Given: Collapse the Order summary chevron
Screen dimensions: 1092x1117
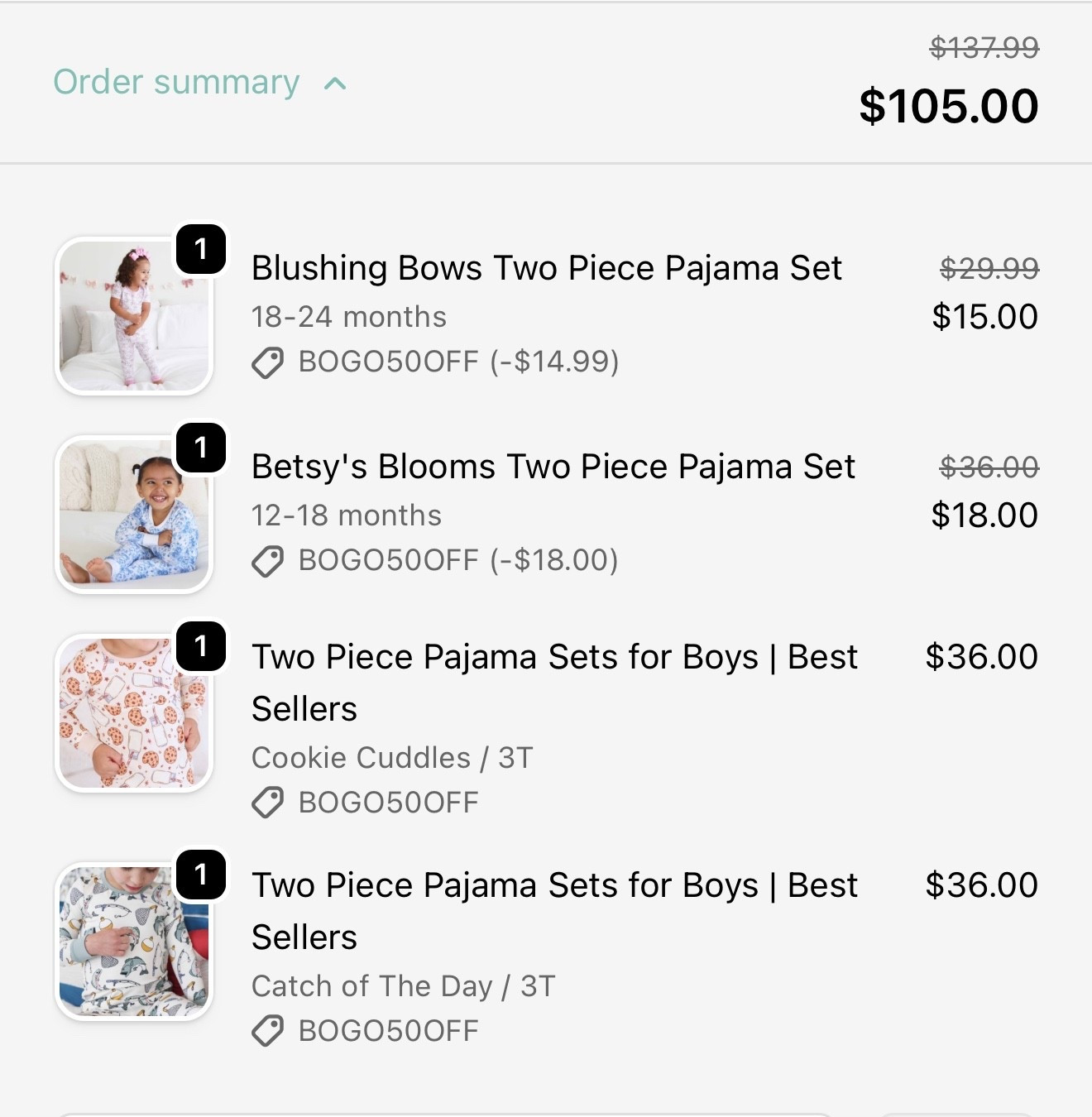Looking at the screenshot, I should pyautogui.click(x=335, y=84).
